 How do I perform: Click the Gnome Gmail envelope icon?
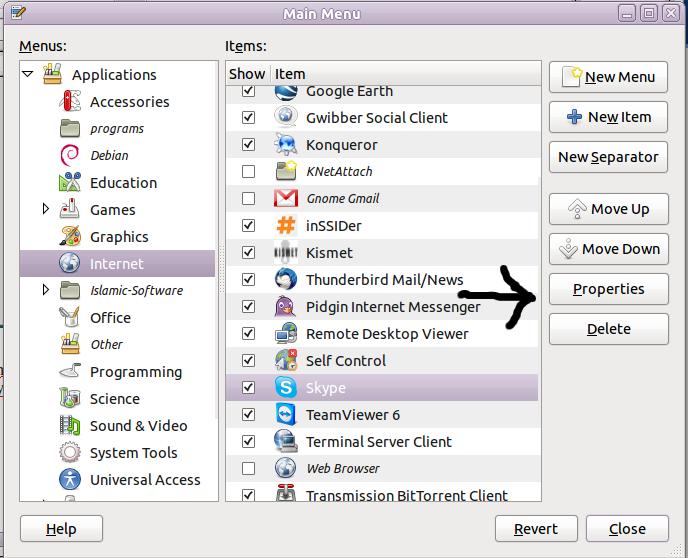[286, 198]
